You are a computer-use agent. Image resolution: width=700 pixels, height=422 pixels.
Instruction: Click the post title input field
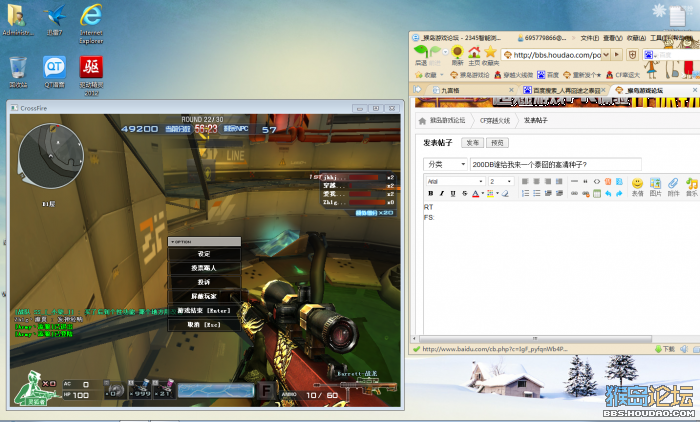555,164
